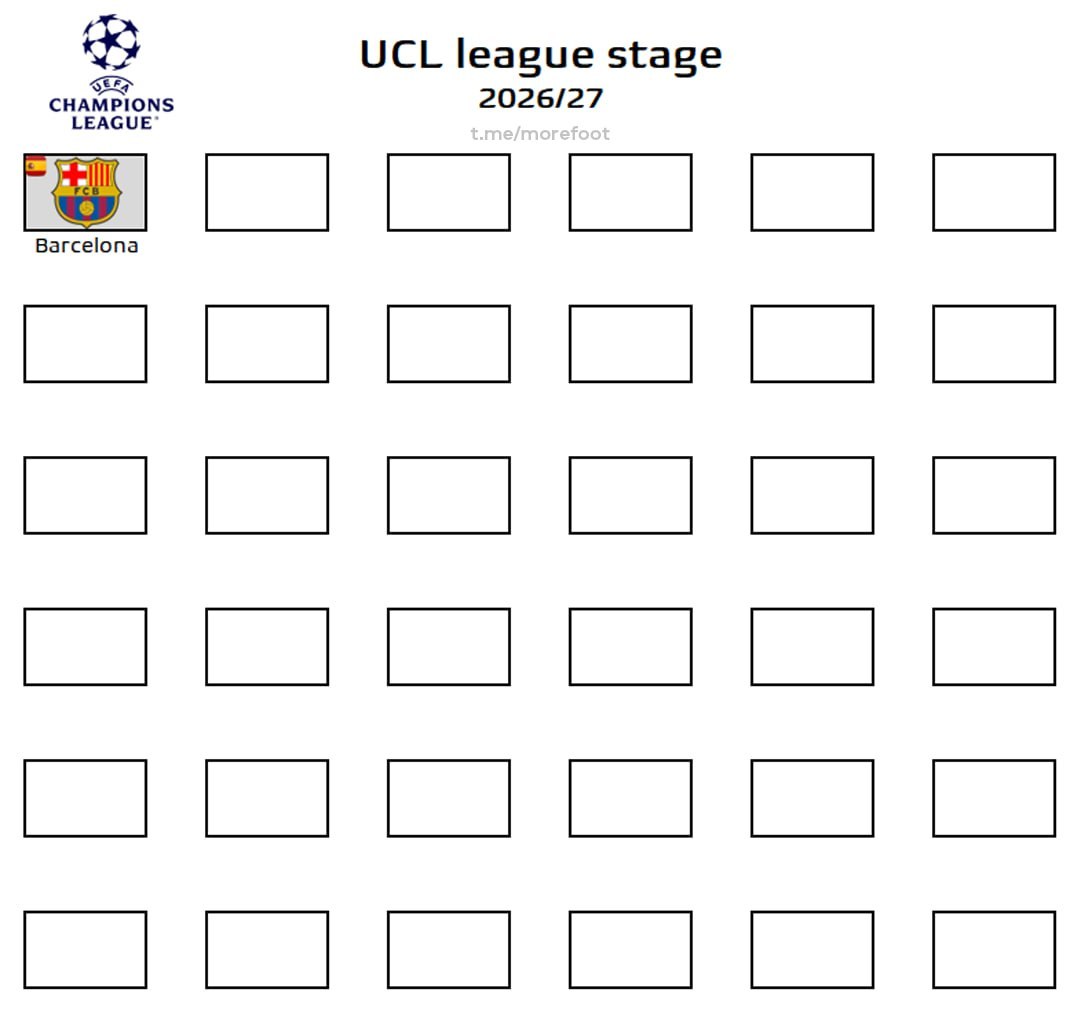Pick the fifth slot in the top row
Screen dimensions: 1080x1022
click(812, 192)
